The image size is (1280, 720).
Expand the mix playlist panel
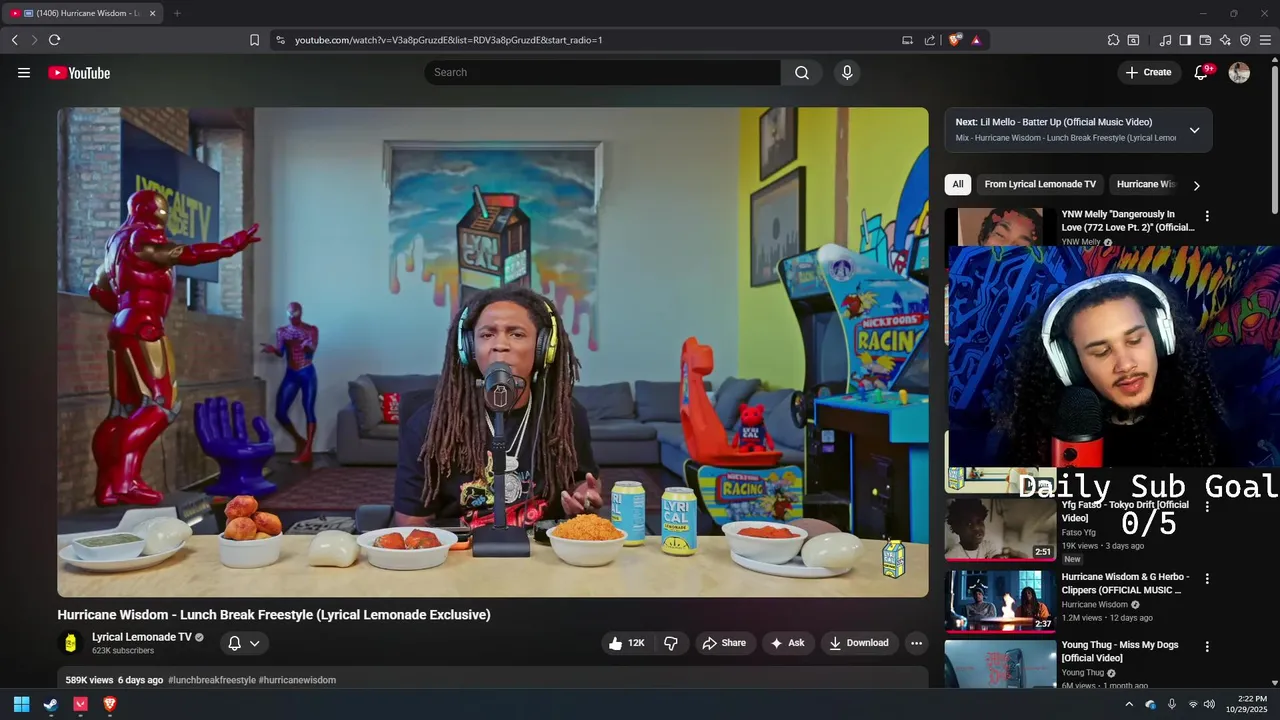tap(1194, 130)
